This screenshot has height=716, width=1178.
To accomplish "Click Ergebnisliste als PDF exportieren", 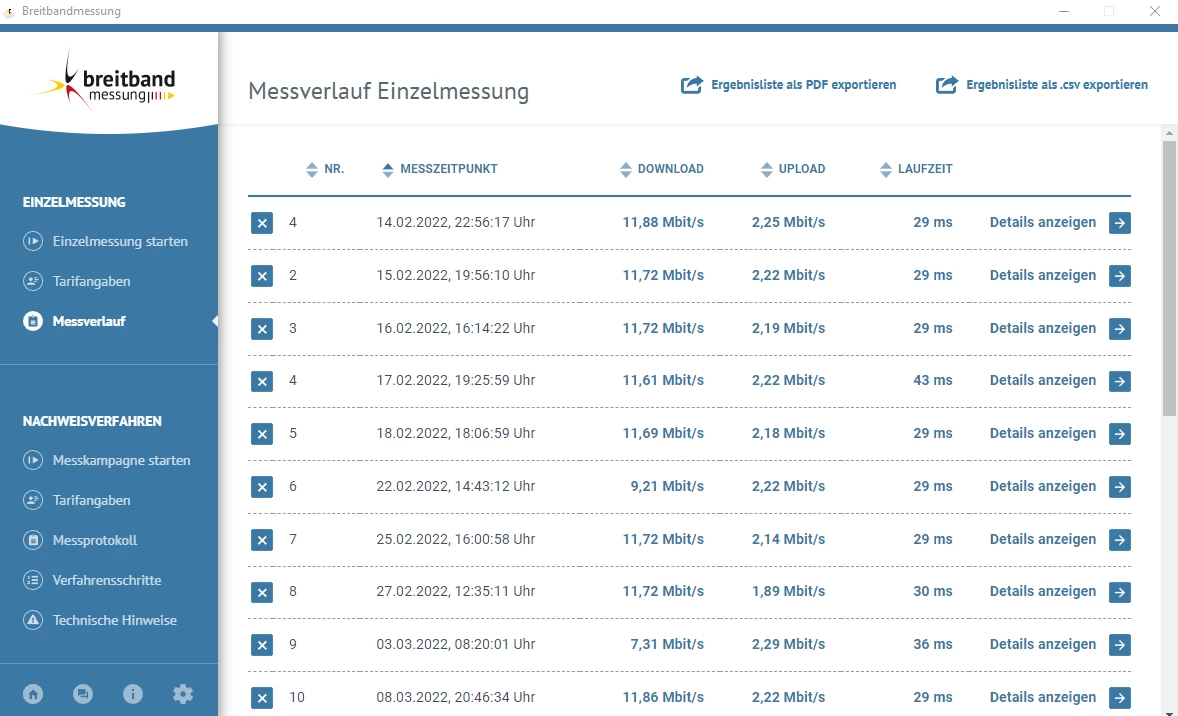I will [x=803, y=85].
